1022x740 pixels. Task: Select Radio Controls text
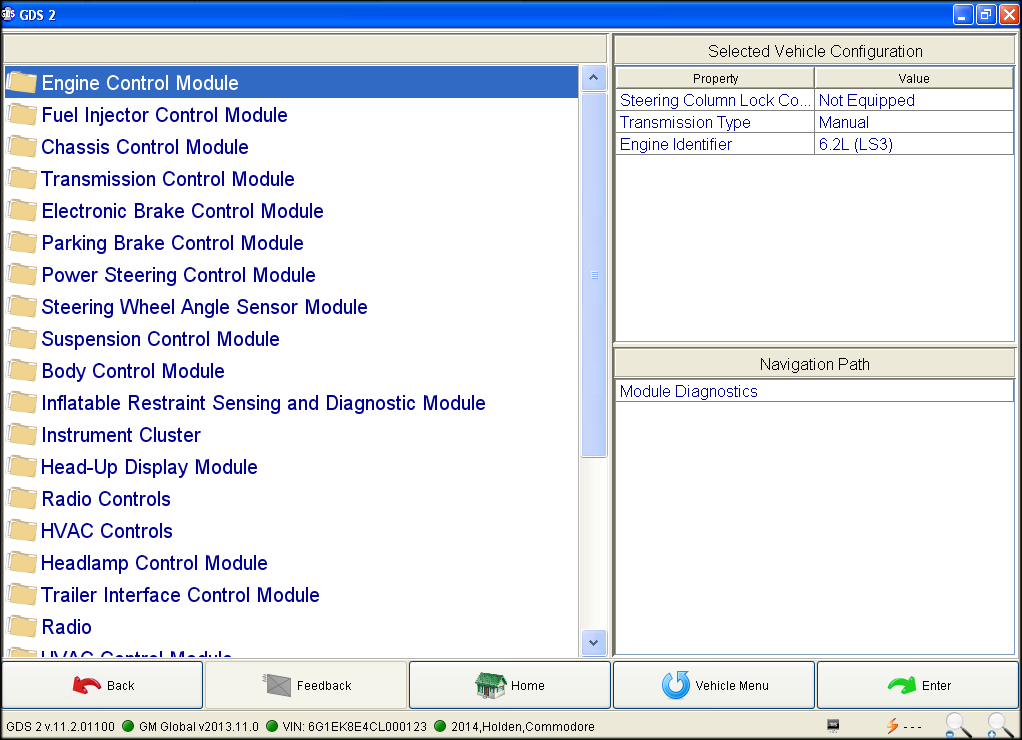(x=106, y=498)
